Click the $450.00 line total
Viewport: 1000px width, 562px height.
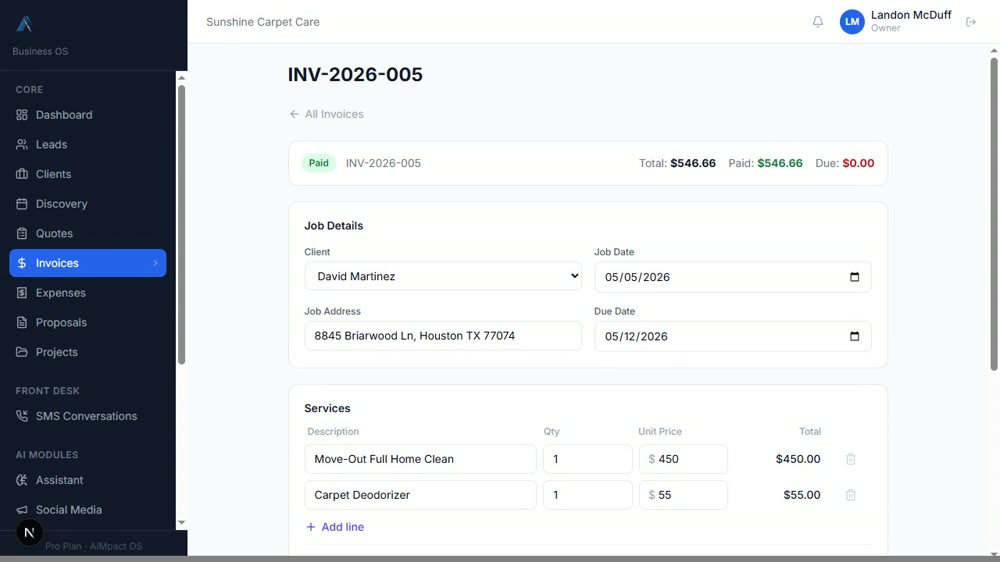(798, 459)
